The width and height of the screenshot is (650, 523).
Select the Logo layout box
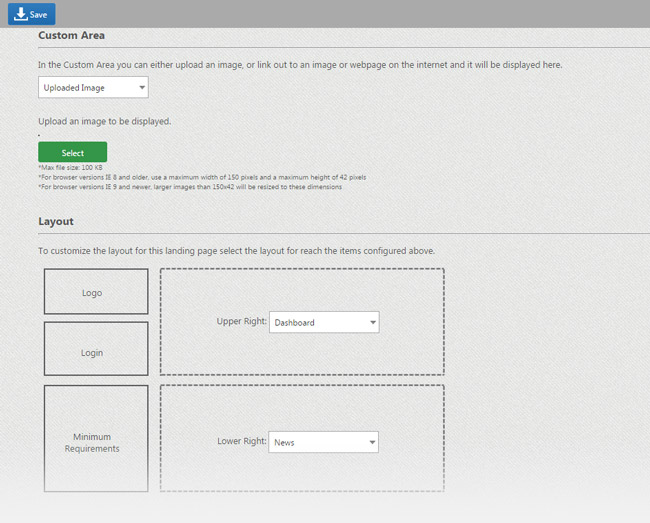click(x=95, y=292)
